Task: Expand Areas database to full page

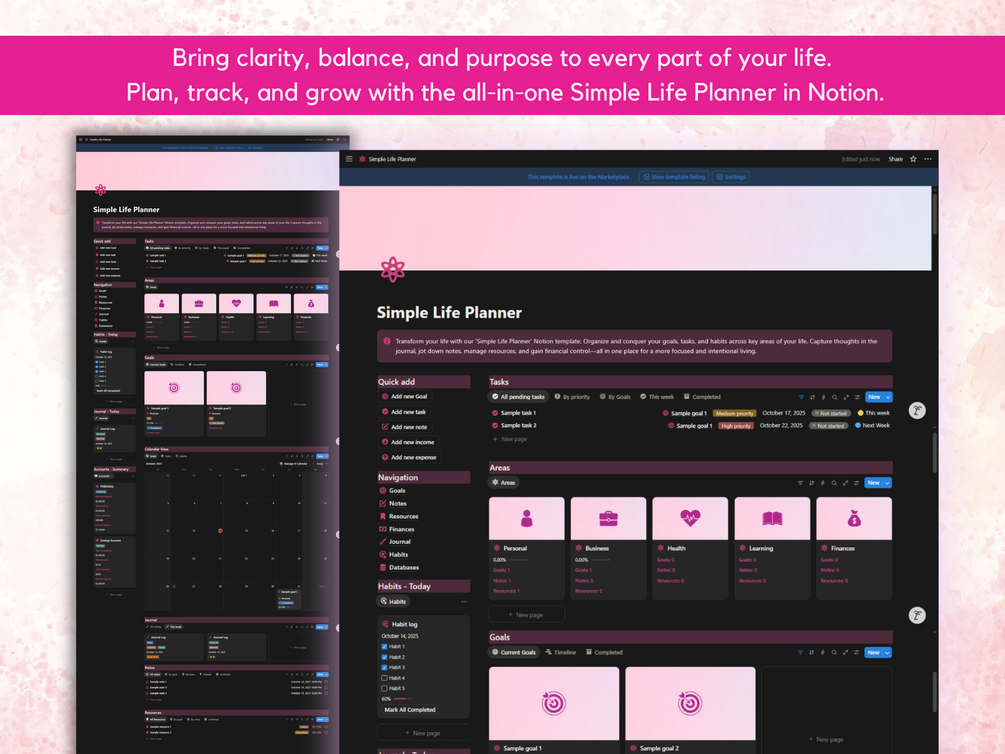Action: point(845,483)
